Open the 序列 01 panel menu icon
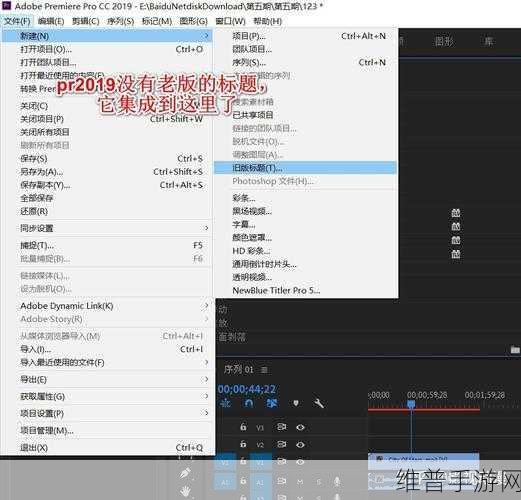The height and width of the screenshot is (500, 521). 264,370
